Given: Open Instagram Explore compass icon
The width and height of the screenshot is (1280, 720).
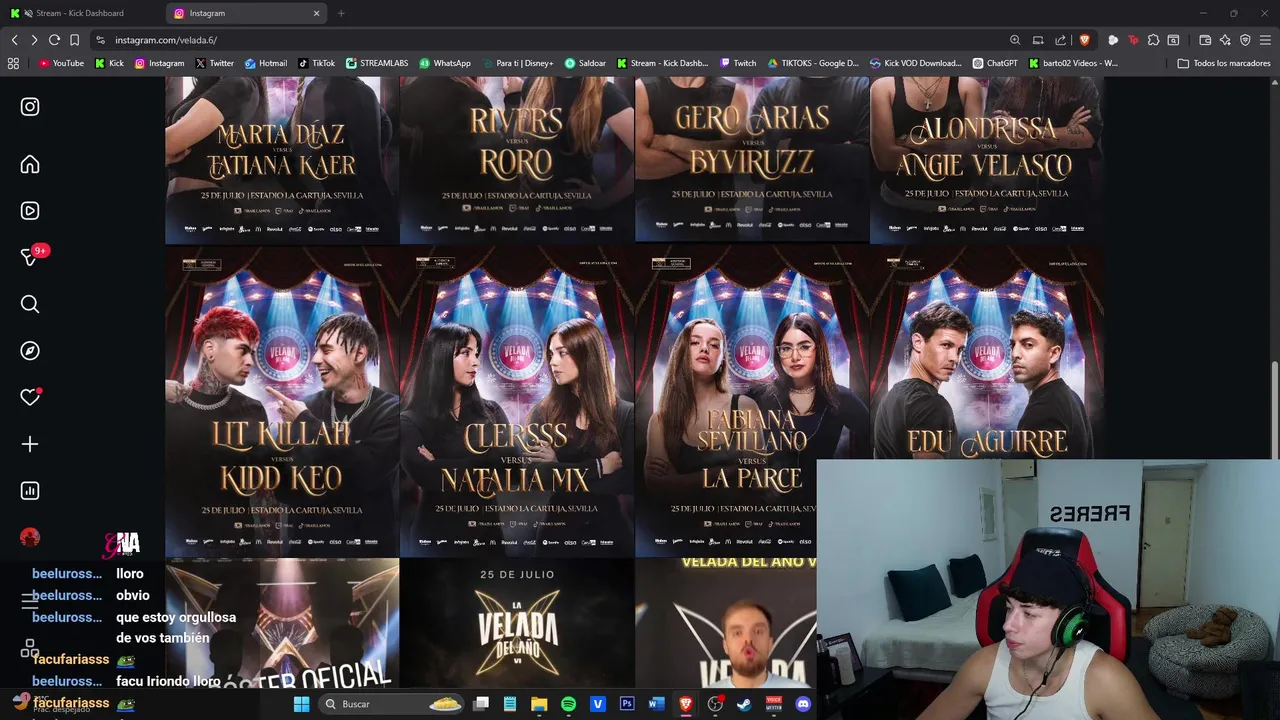Looking at the screenshot, I should click(x=30, y=351).
